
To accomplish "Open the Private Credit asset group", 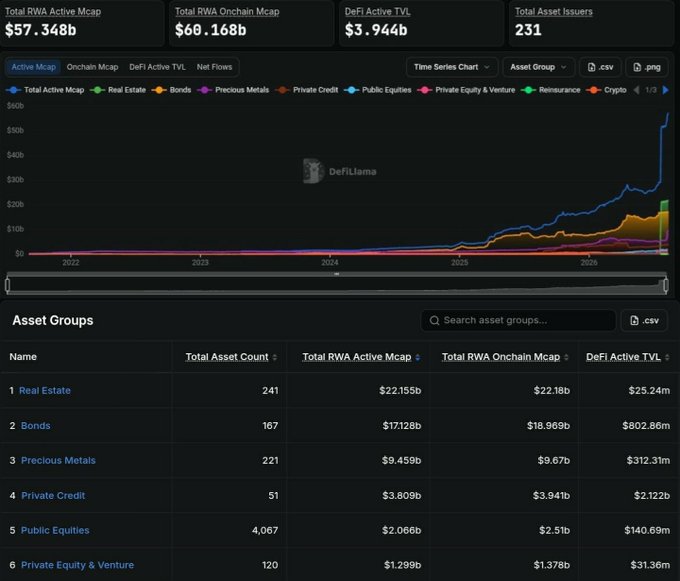I will point(53,496).
